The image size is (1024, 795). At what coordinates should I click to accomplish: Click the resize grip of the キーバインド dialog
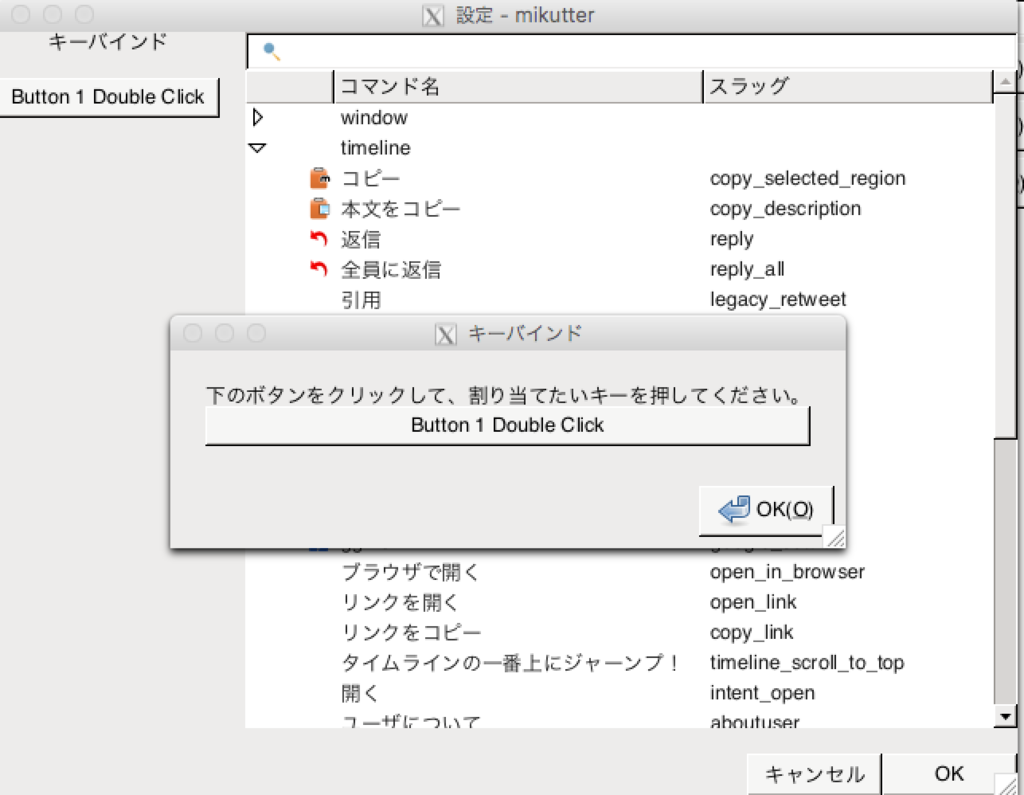[x=835, y=538]
